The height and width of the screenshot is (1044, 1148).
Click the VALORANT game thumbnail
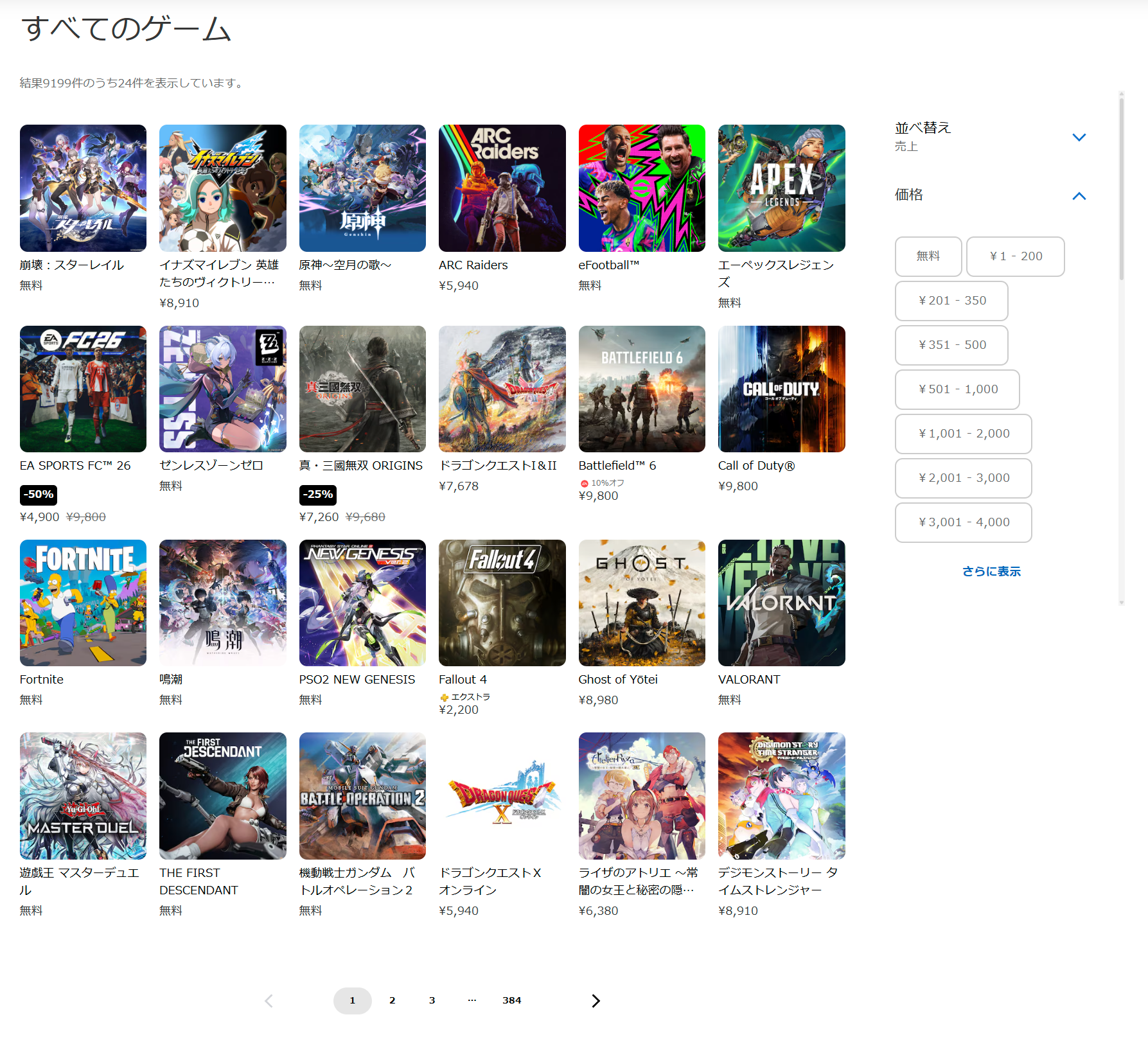[781, 603]
